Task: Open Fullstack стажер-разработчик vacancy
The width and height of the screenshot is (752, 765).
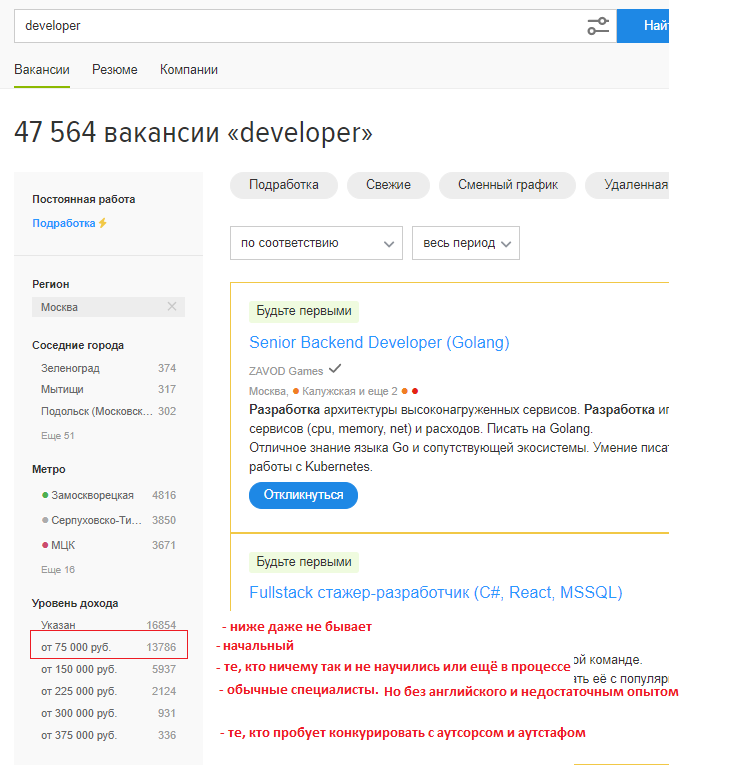Action: point(436,592)
